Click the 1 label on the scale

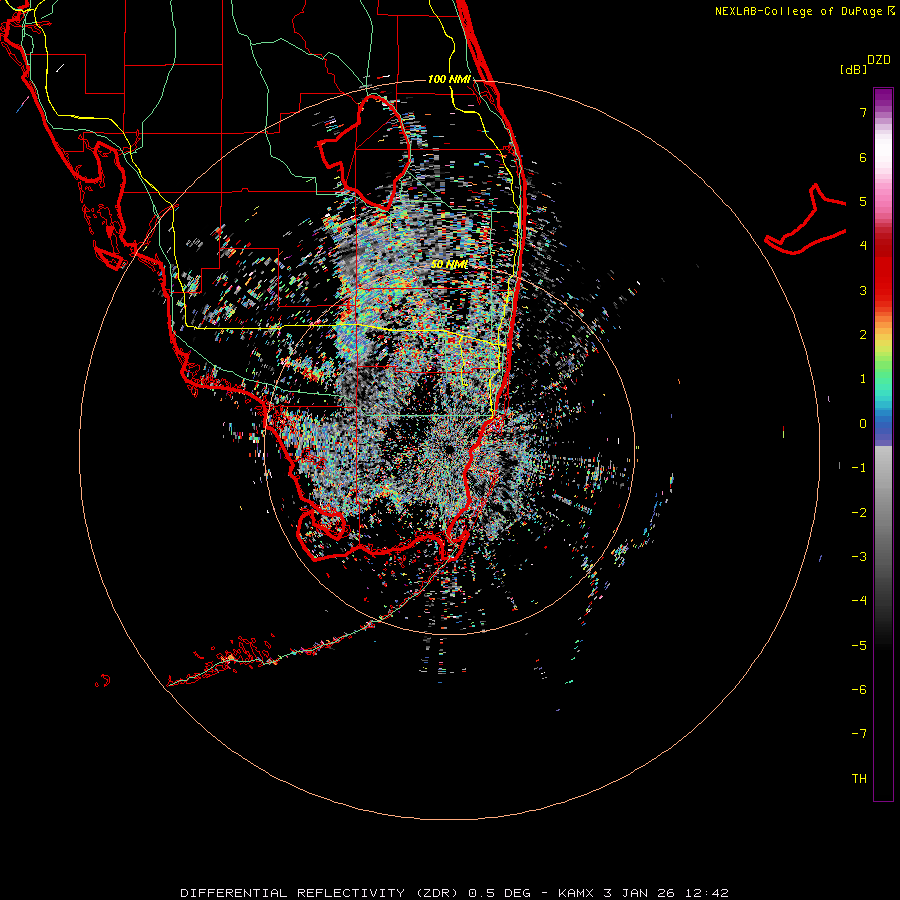point(863,379)
